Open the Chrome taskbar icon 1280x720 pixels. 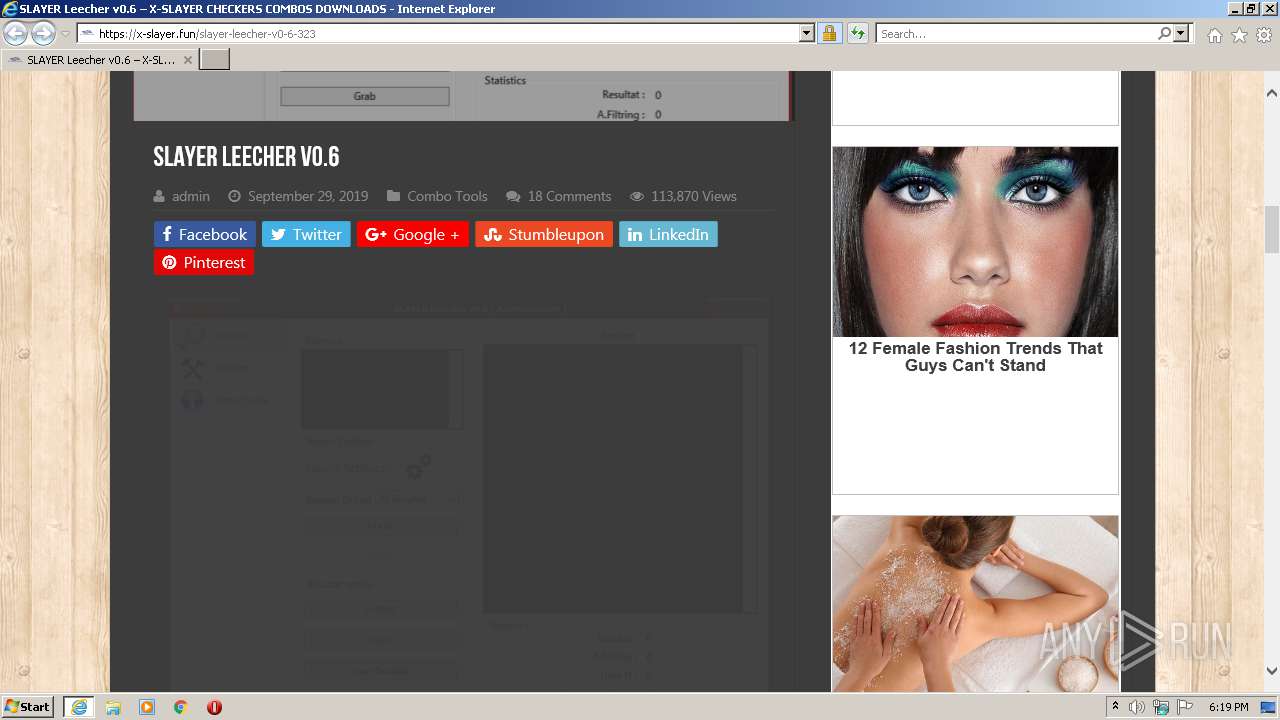[180, 707]
